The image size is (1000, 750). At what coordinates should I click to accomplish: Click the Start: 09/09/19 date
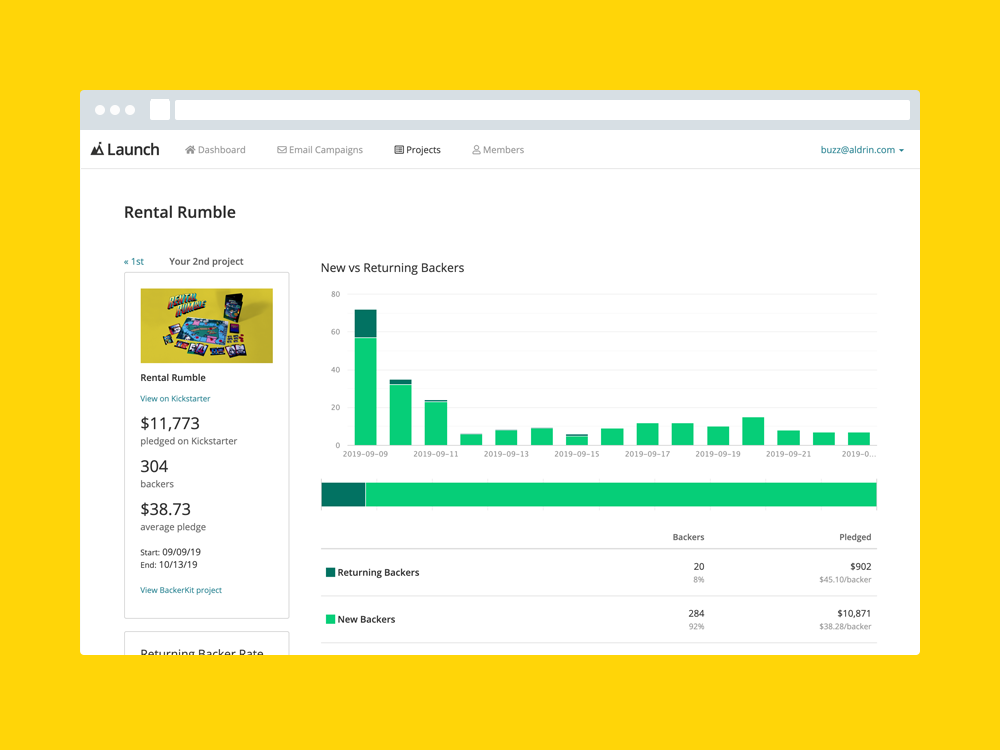pyautogui.click(x=170, y=552)
